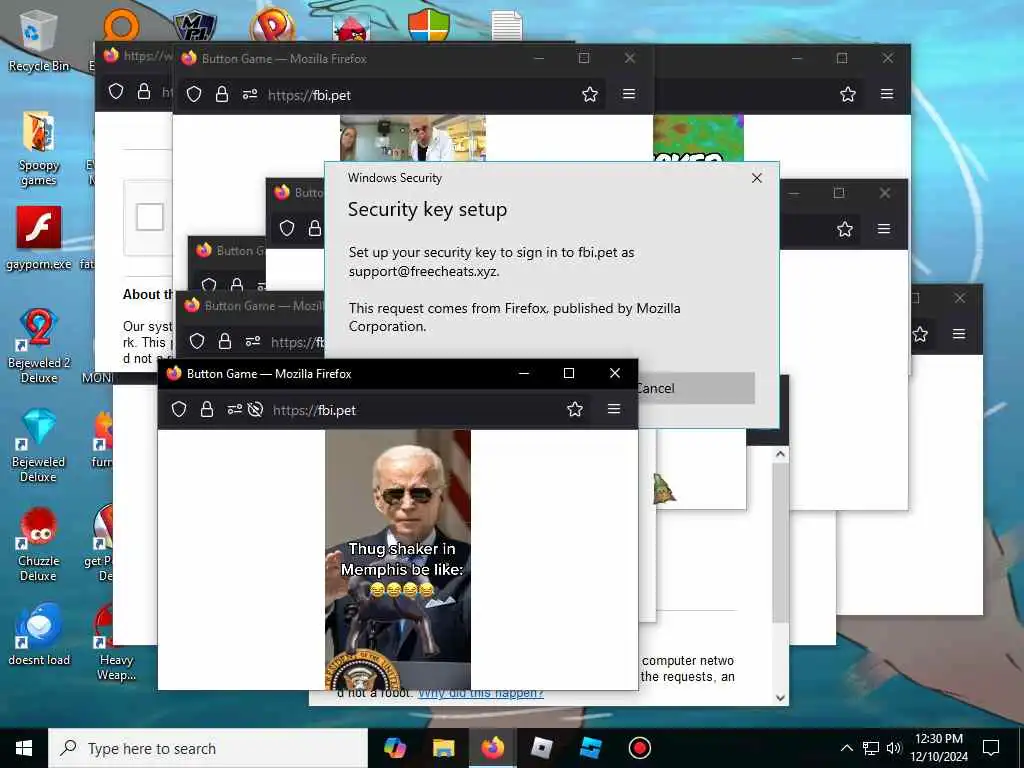Image resolution: width=1024 pixels, height=768 pixels.
Task: Click the 'Type here to search' box
Action: pos(208,748)
